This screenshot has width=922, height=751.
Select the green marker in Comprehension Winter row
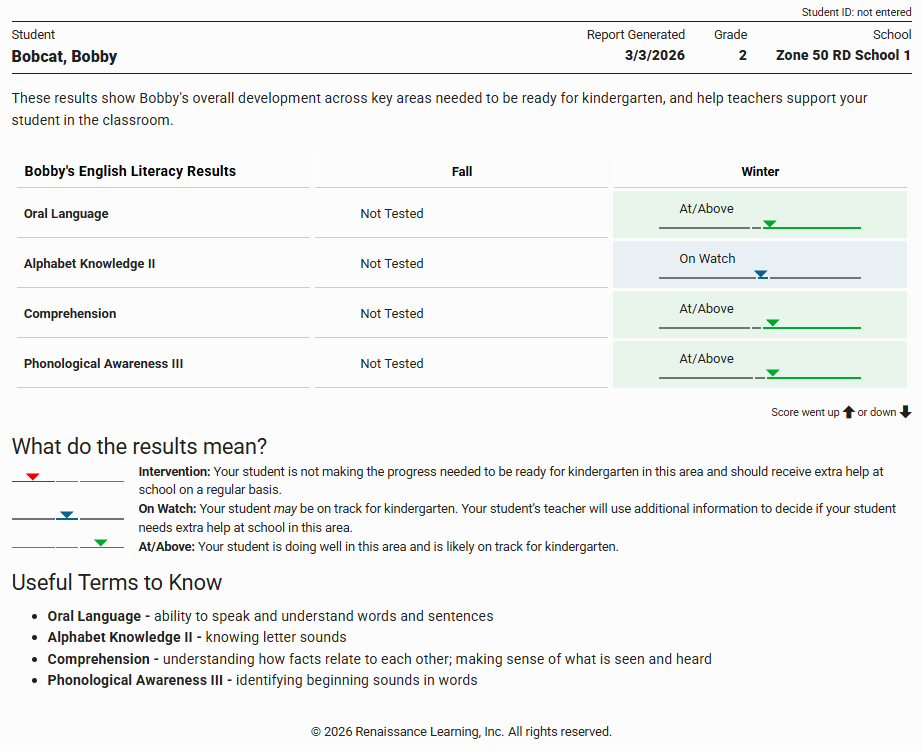(x=771, y=323)
